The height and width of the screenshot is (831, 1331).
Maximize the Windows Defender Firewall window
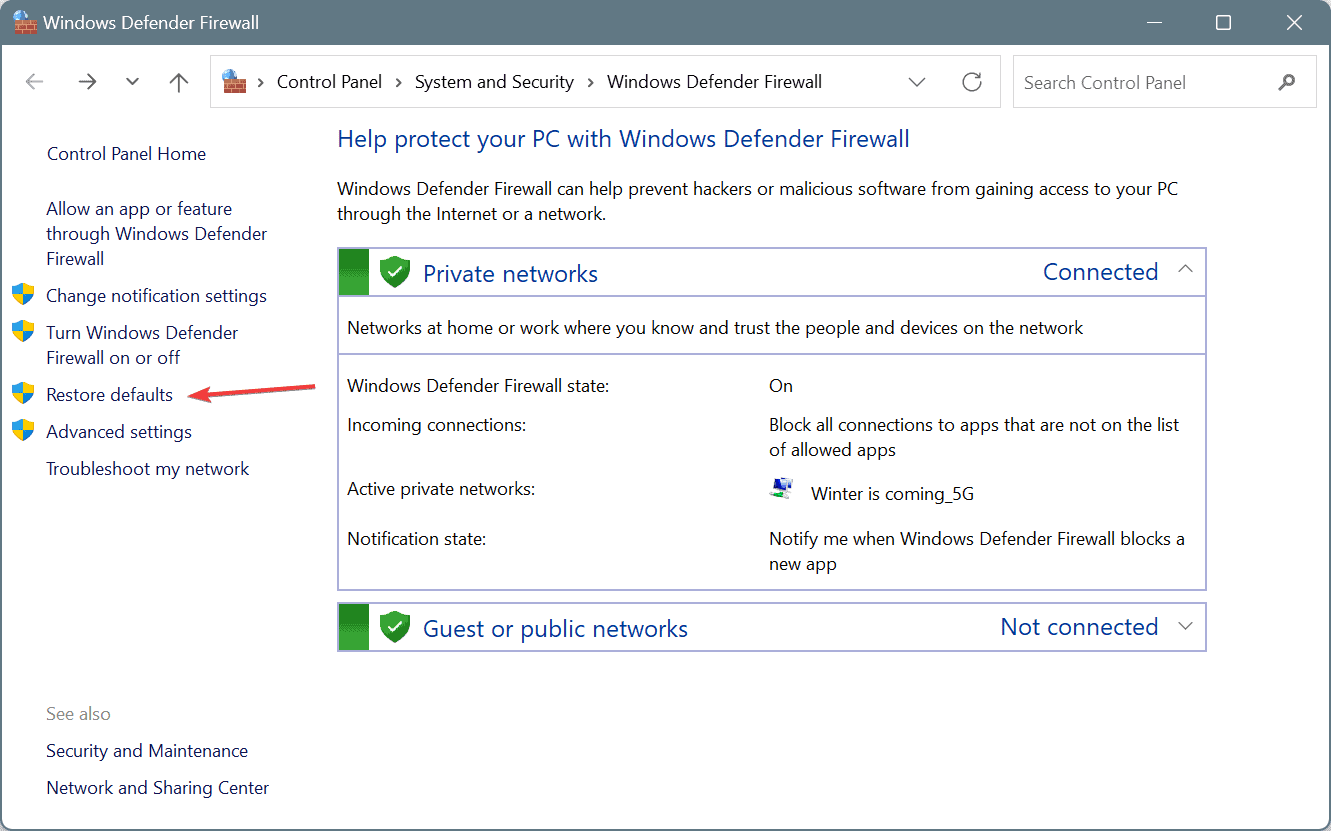click(x=1223, y=22)
